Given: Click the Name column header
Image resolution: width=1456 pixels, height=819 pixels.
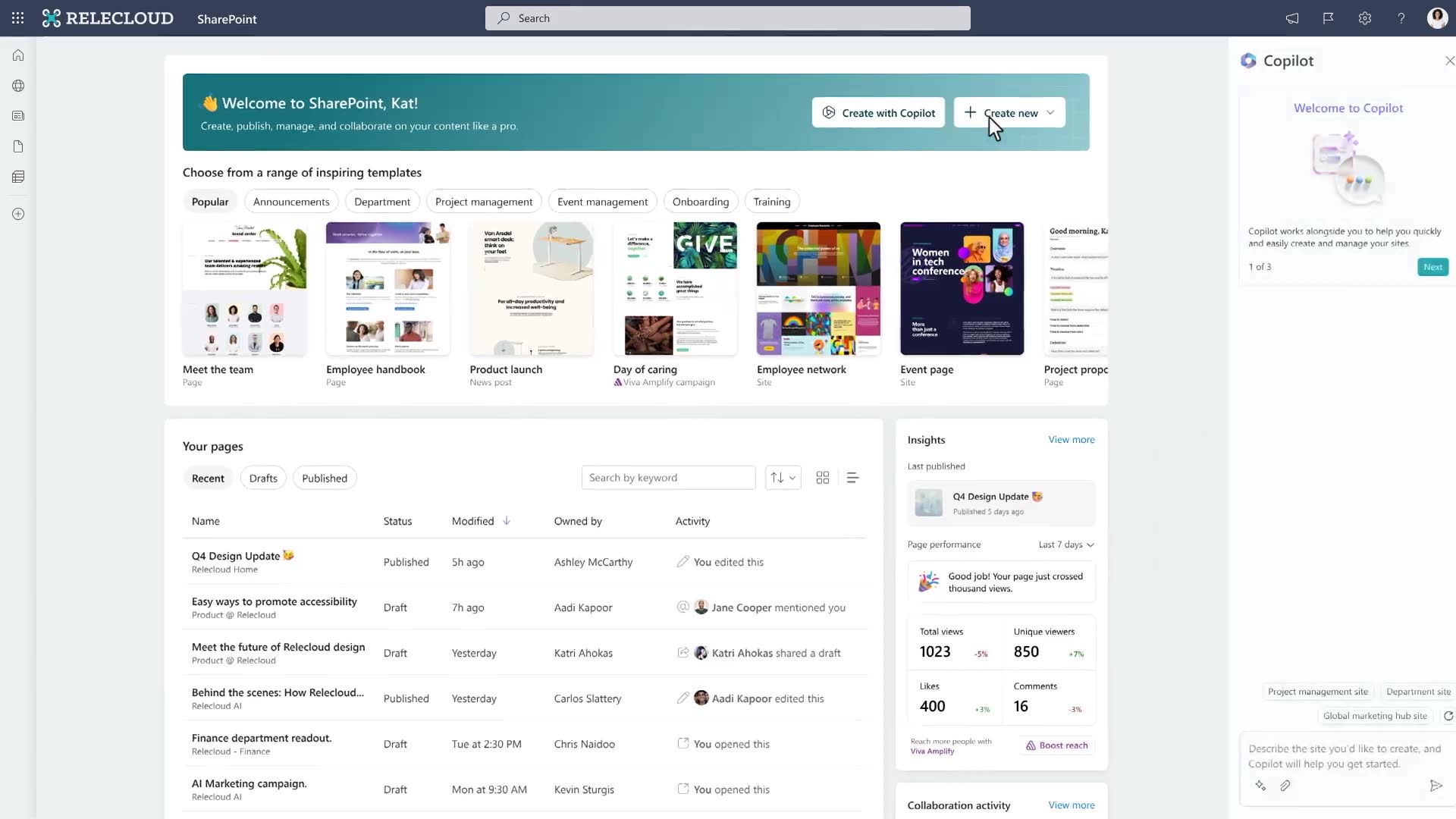Looking at the screenshot, I should [x=206, y=521].
